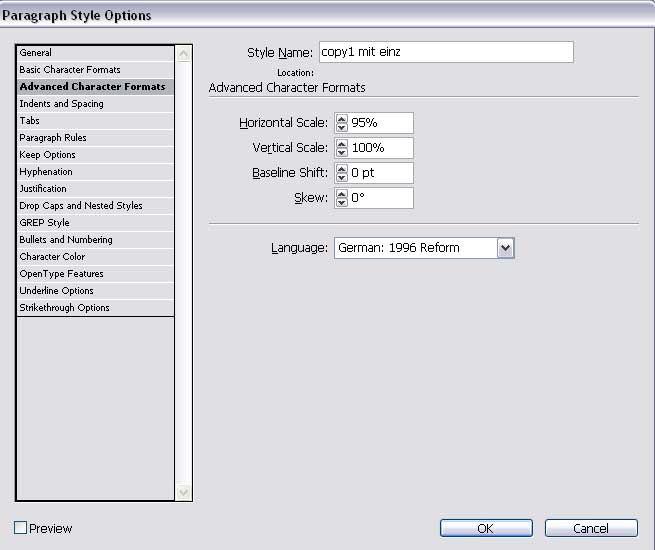Select Character Color category

pos(95,257)
